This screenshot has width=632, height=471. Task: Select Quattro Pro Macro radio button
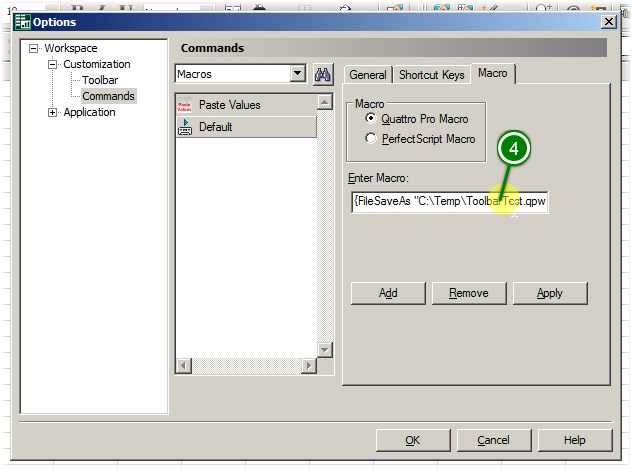tap(372, 119)
